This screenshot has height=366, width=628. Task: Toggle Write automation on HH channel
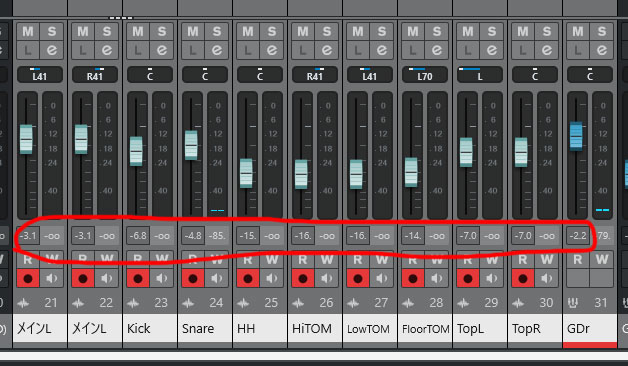point(272,259)
